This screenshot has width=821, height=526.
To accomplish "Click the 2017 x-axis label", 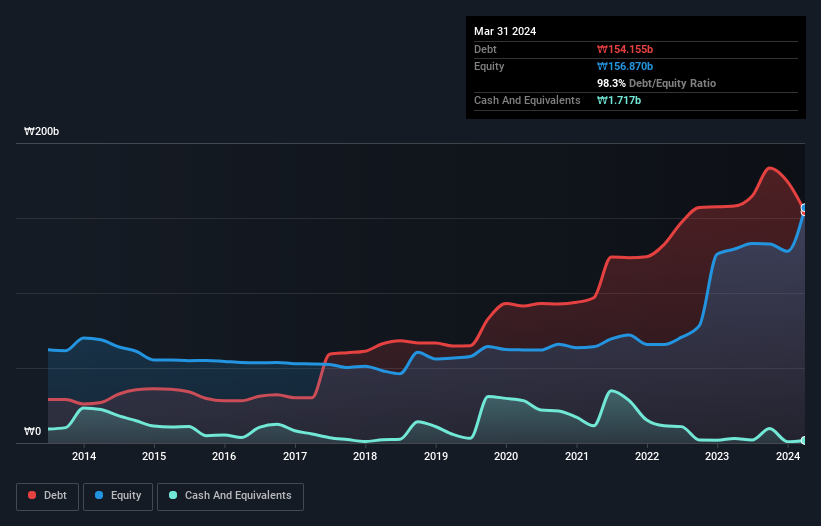I will pyautogui.click(x=295, y=456).
